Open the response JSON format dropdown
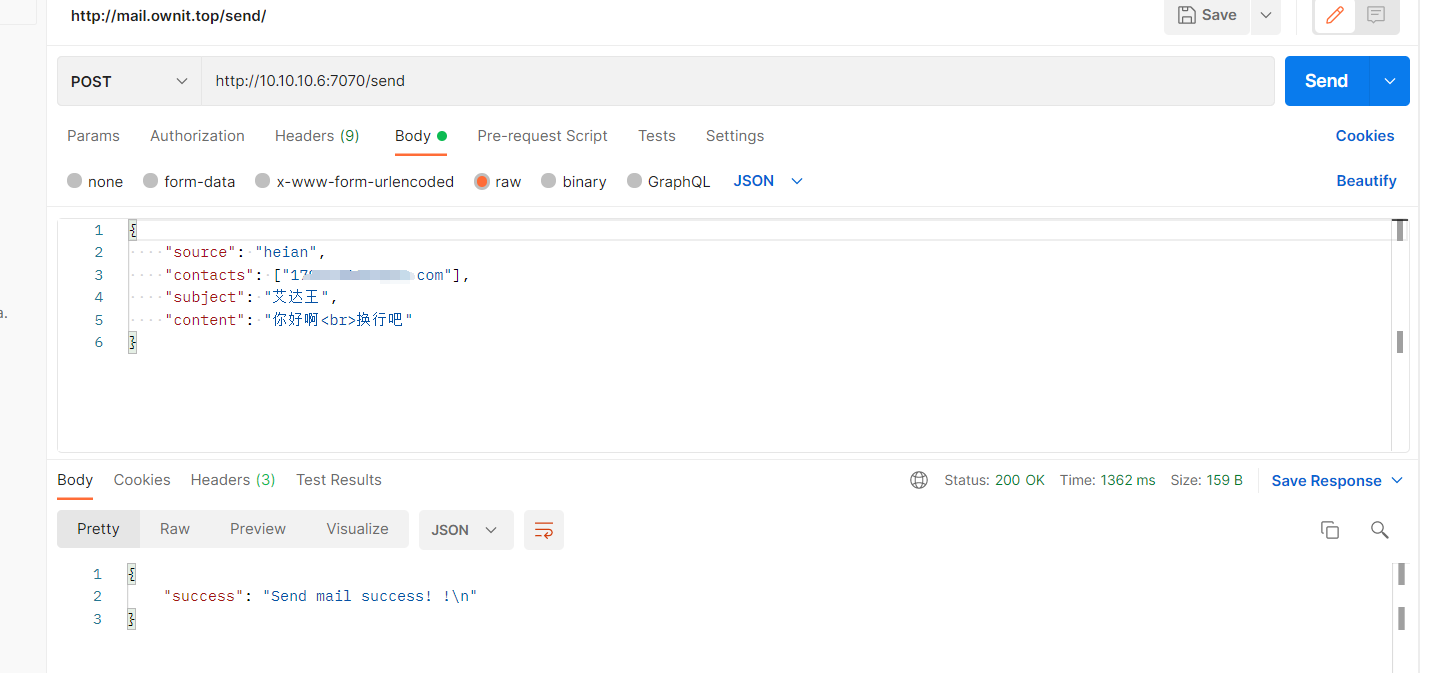This screenshot has width=1436, height=673. 466,530
